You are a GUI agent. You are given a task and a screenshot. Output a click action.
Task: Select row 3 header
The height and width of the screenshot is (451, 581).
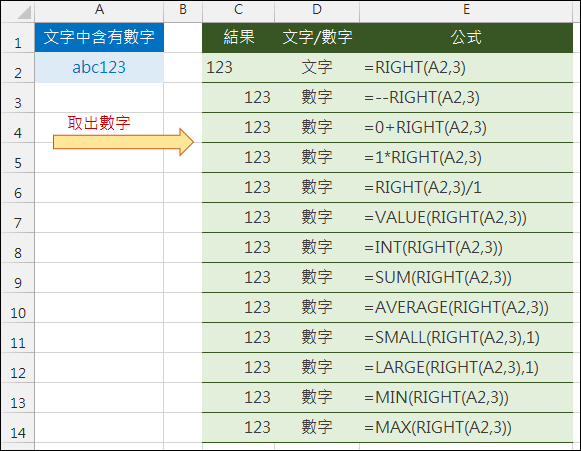[17, 98]
